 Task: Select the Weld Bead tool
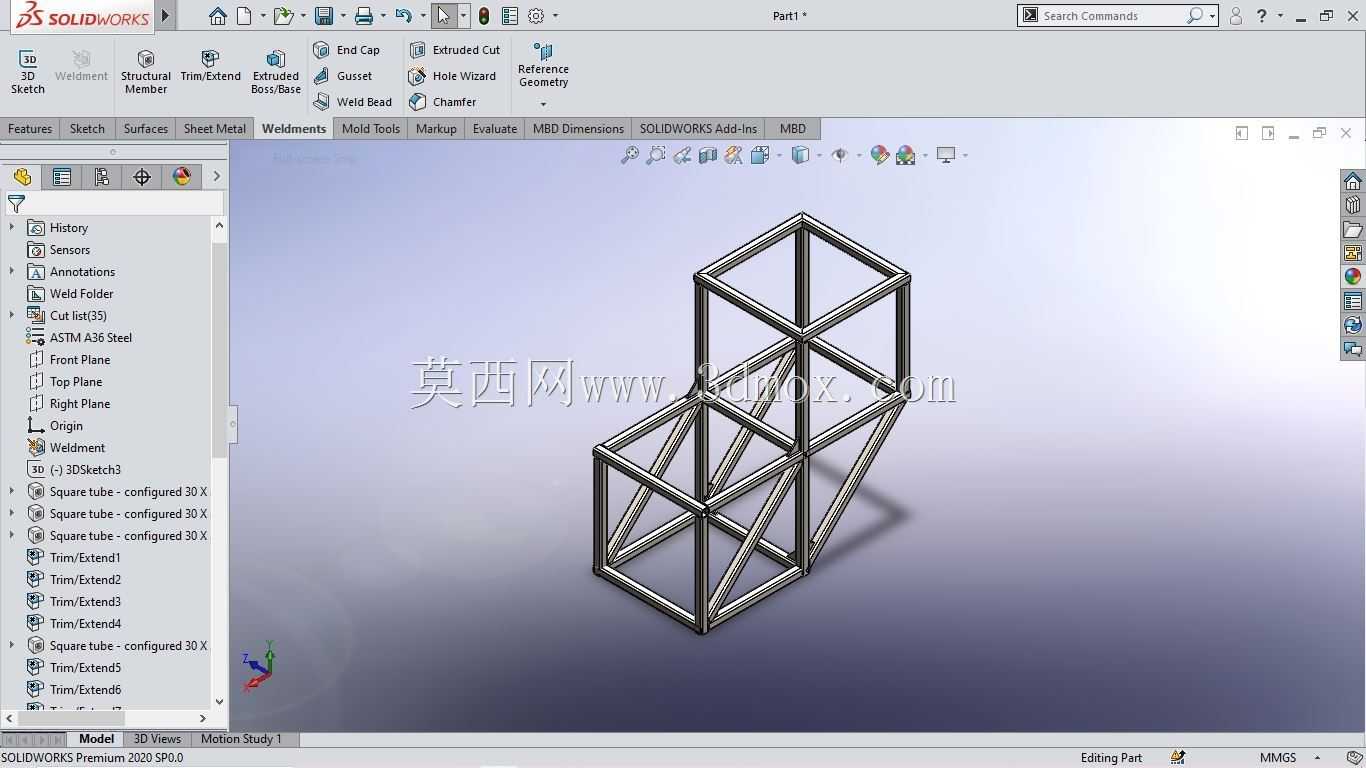pyautogui.click(x=353, y=102)
